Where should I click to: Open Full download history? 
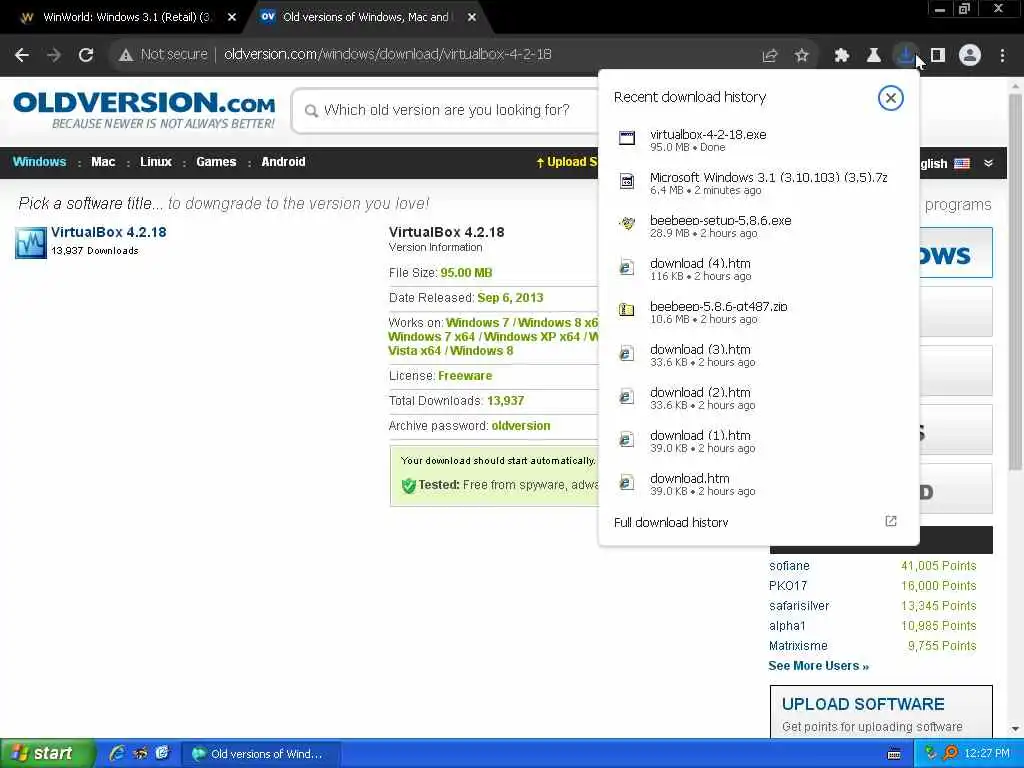(x=759, y=522)
